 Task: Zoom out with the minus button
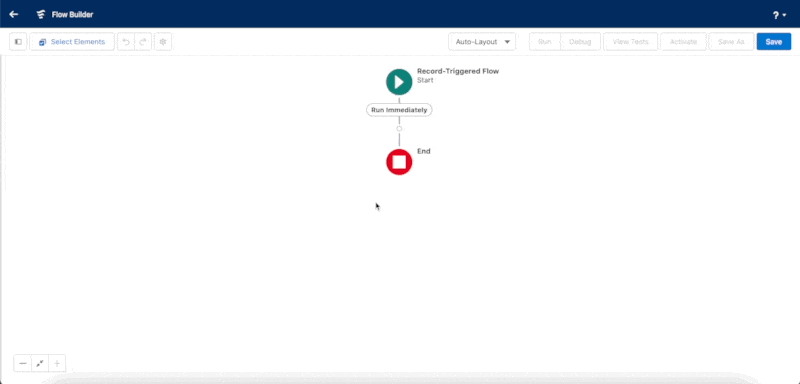tap(22, 364)
